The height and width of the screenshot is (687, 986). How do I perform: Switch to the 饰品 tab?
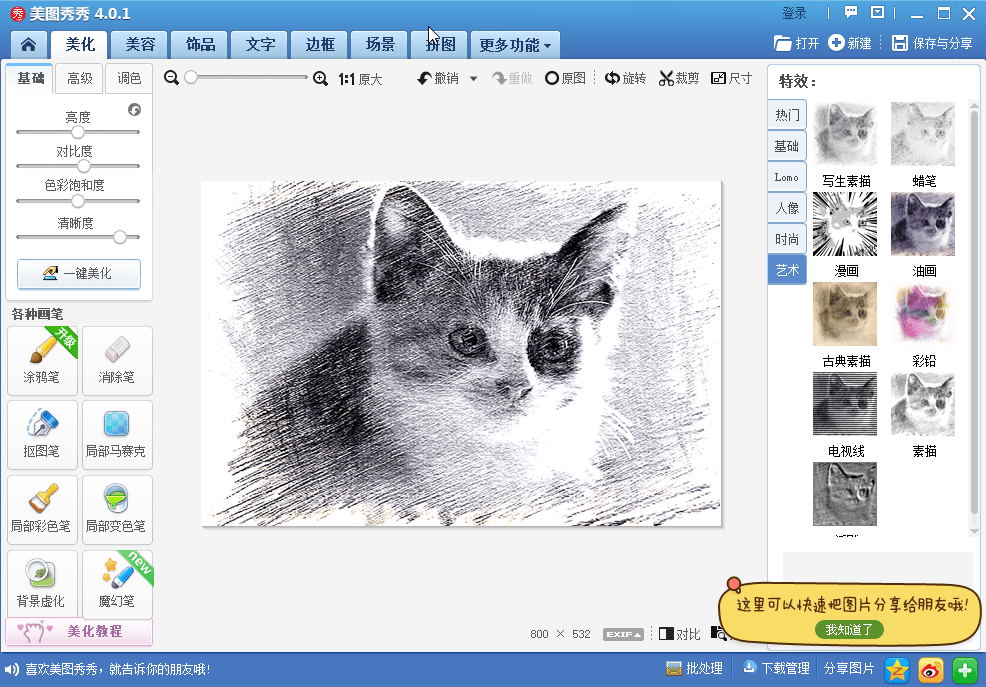[200, 45]
